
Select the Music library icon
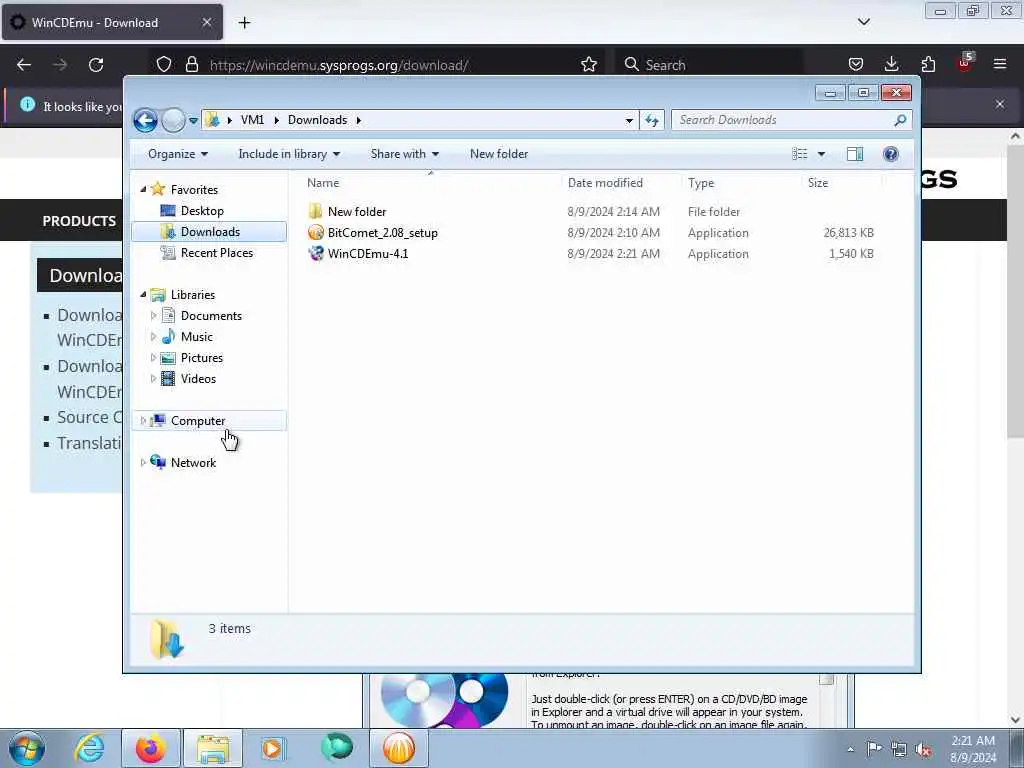click(x=168, y=336)
